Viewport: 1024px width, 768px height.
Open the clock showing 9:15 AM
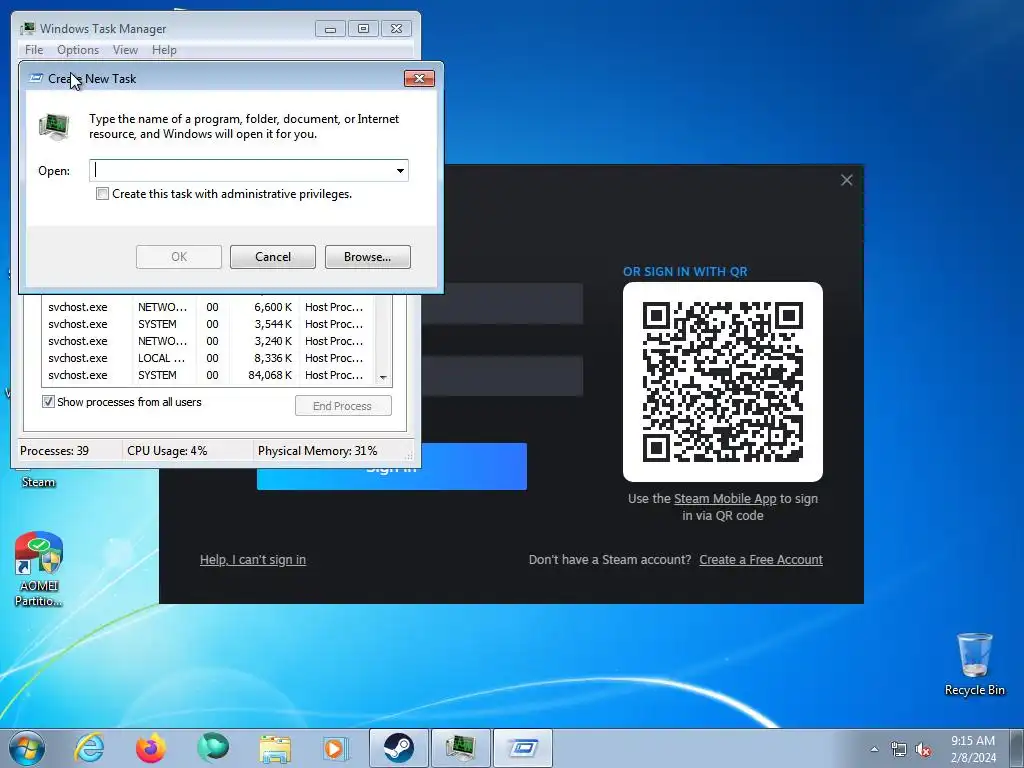click(973, 749)
